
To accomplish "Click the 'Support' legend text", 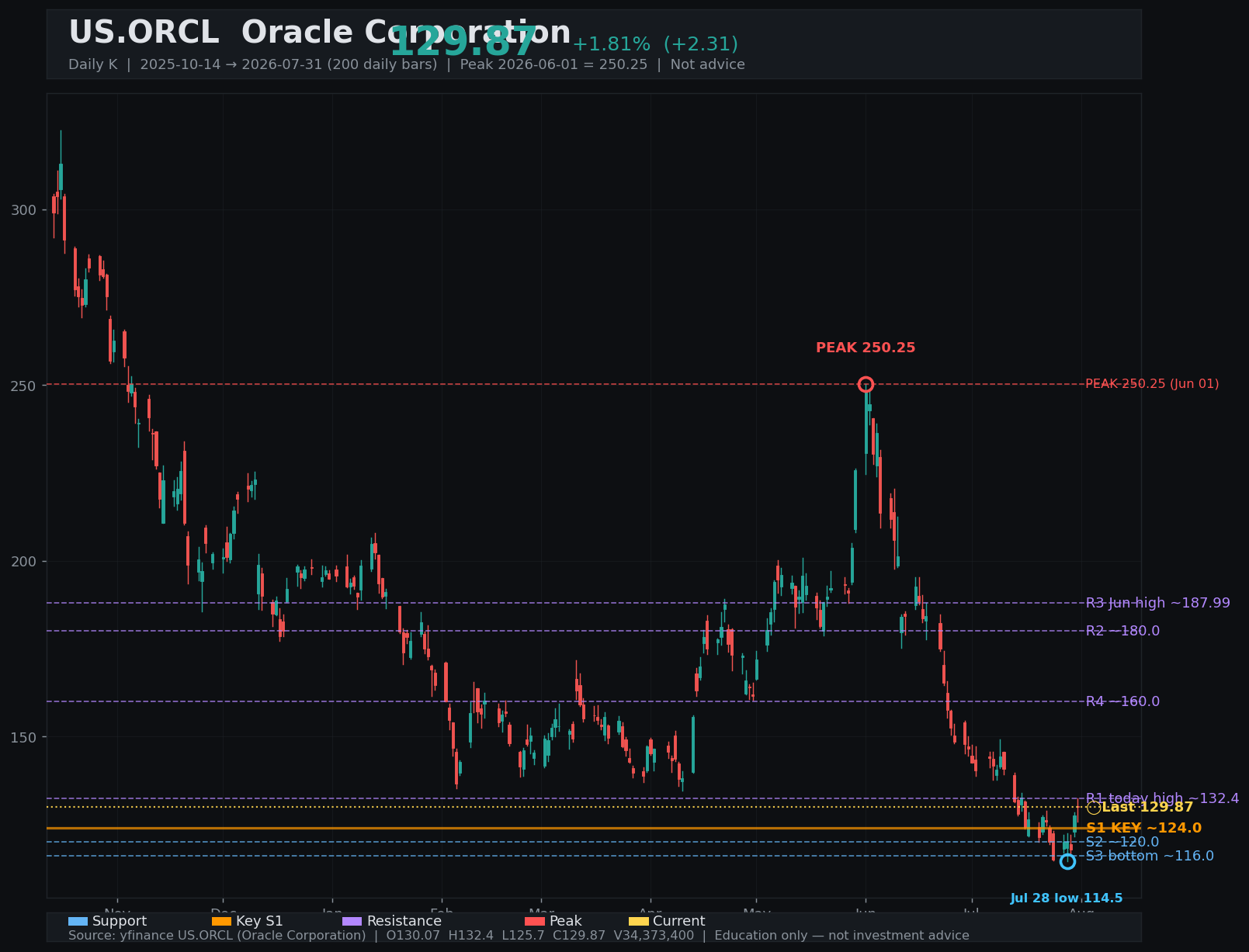I will 120,921.
